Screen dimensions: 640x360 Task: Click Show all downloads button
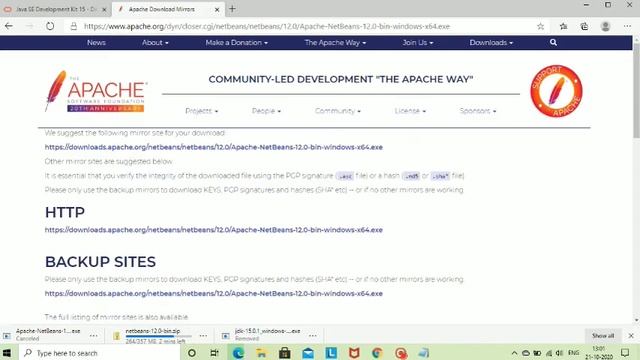[603, 336]
